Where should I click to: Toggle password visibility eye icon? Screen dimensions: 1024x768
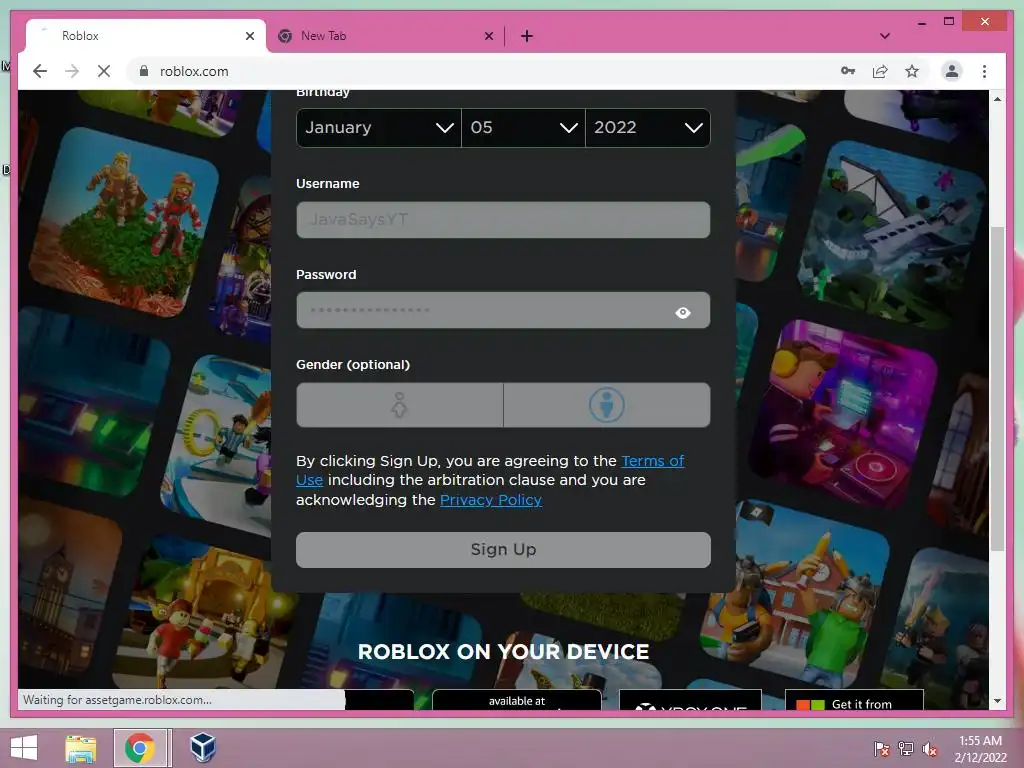682,313
